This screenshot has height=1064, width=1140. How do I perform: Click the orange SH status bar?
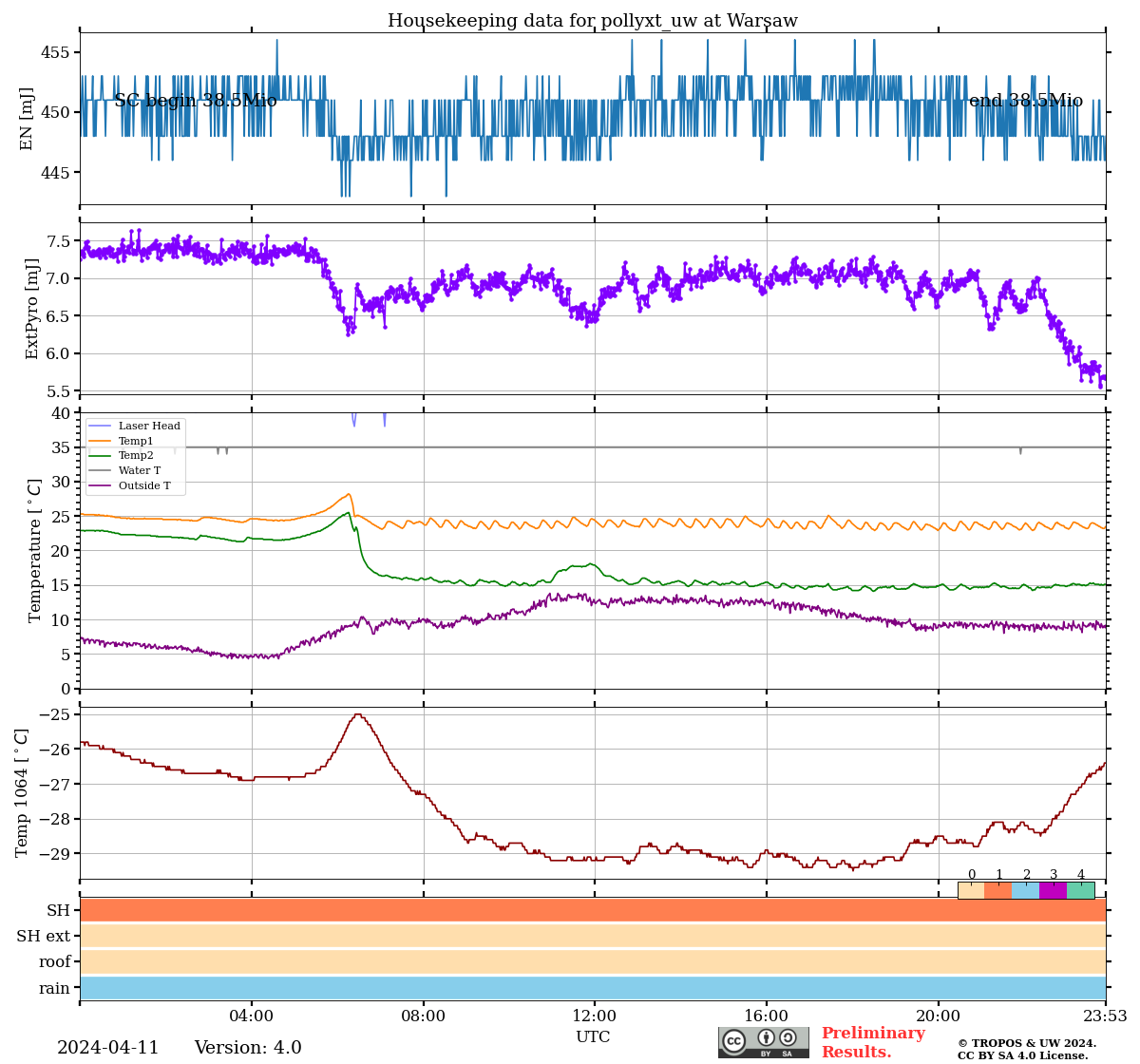(593, 910)
